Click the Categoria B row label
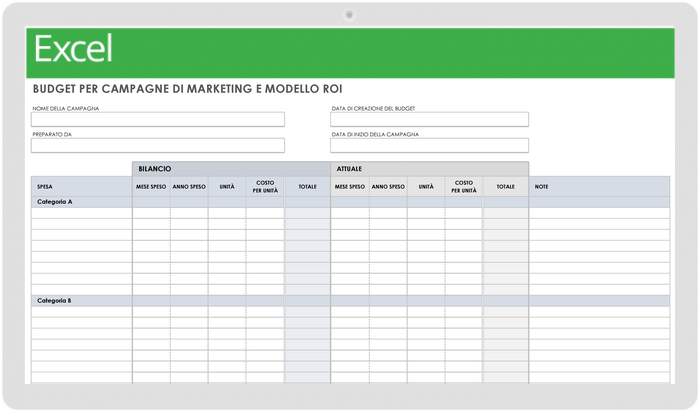700x412 pixels. point(54,301)
